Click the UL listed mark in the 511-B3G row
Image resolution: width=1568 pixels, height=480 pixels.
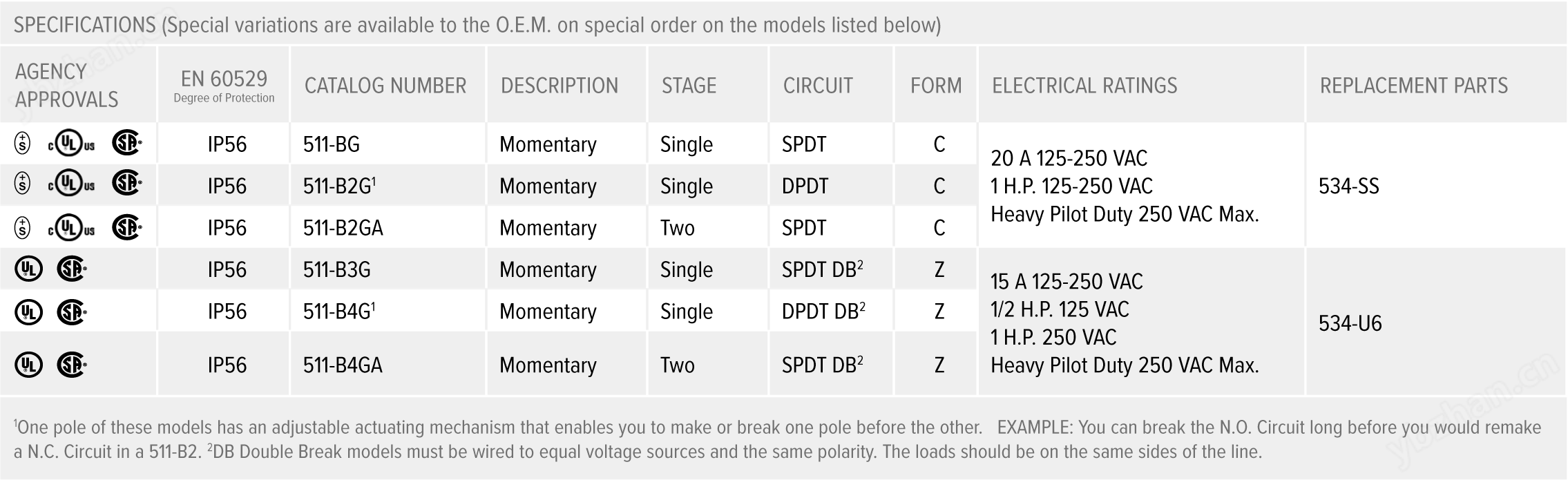[28, 269]
